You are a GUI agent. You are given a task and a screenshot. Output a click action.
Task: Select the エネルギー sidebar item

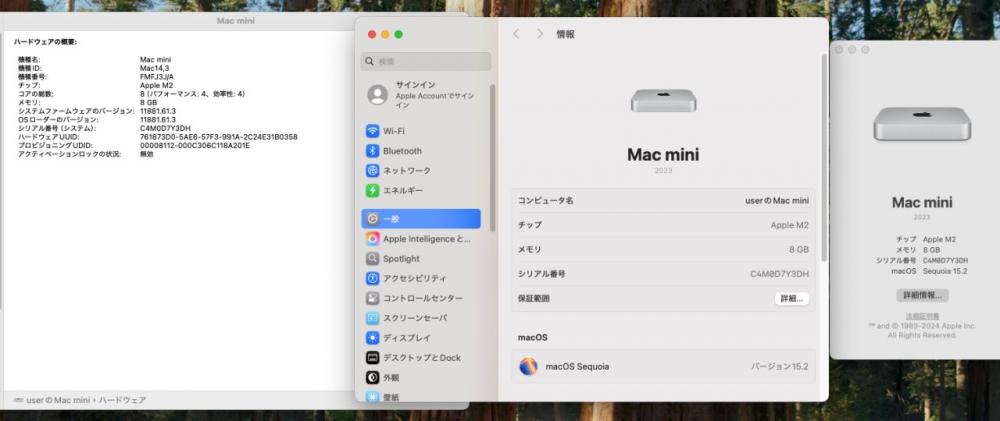pos(421,191)
